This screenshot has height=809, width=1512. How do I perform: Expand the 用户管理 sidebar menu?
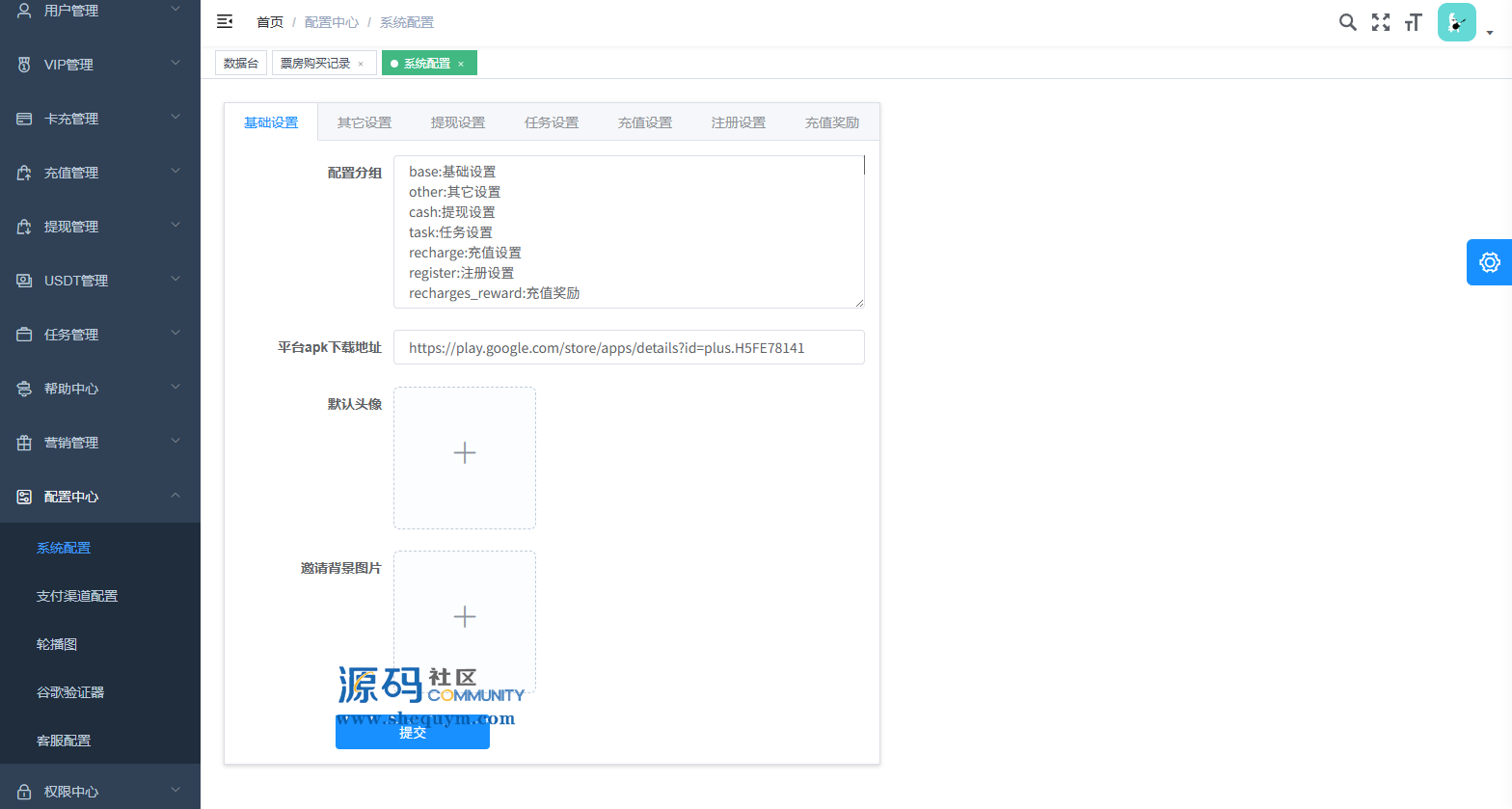(99, 11)
